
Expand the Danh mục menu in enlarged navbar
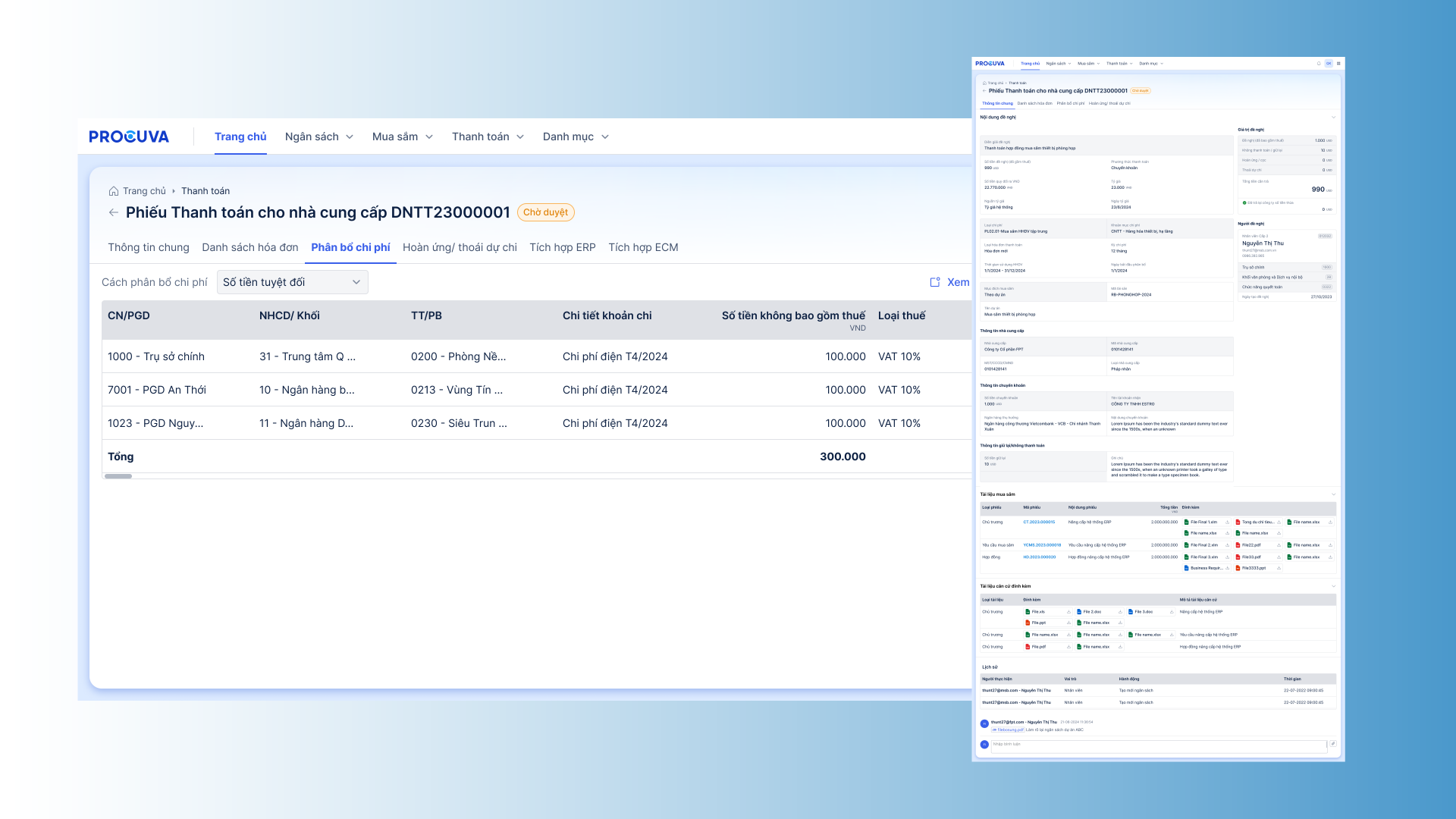[576, 136]
